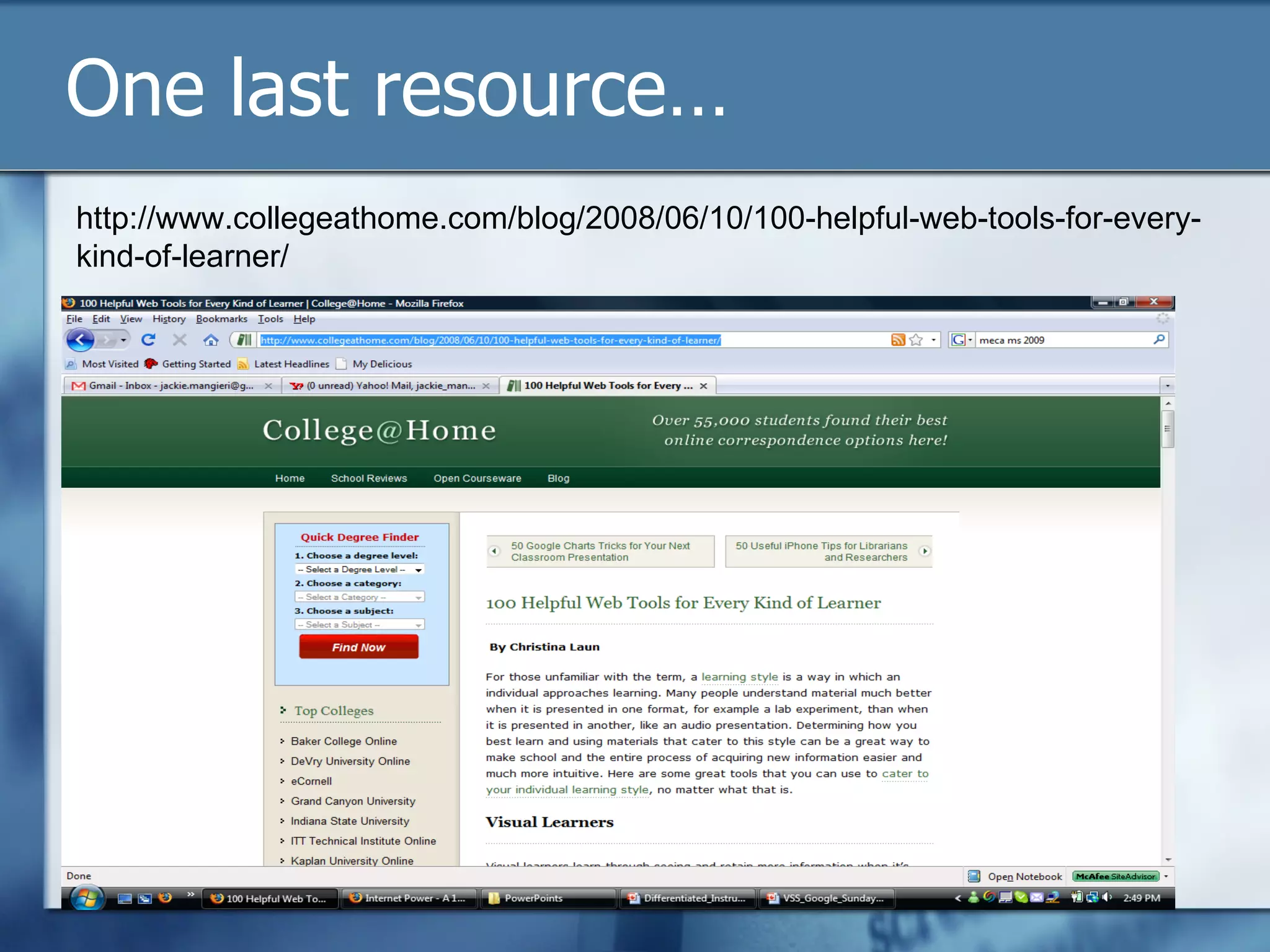Image resolution: width=1270 pixels, height=952 pixels.
Task: Click the Show Desktop quick launch icon
Action: (125, 898)
